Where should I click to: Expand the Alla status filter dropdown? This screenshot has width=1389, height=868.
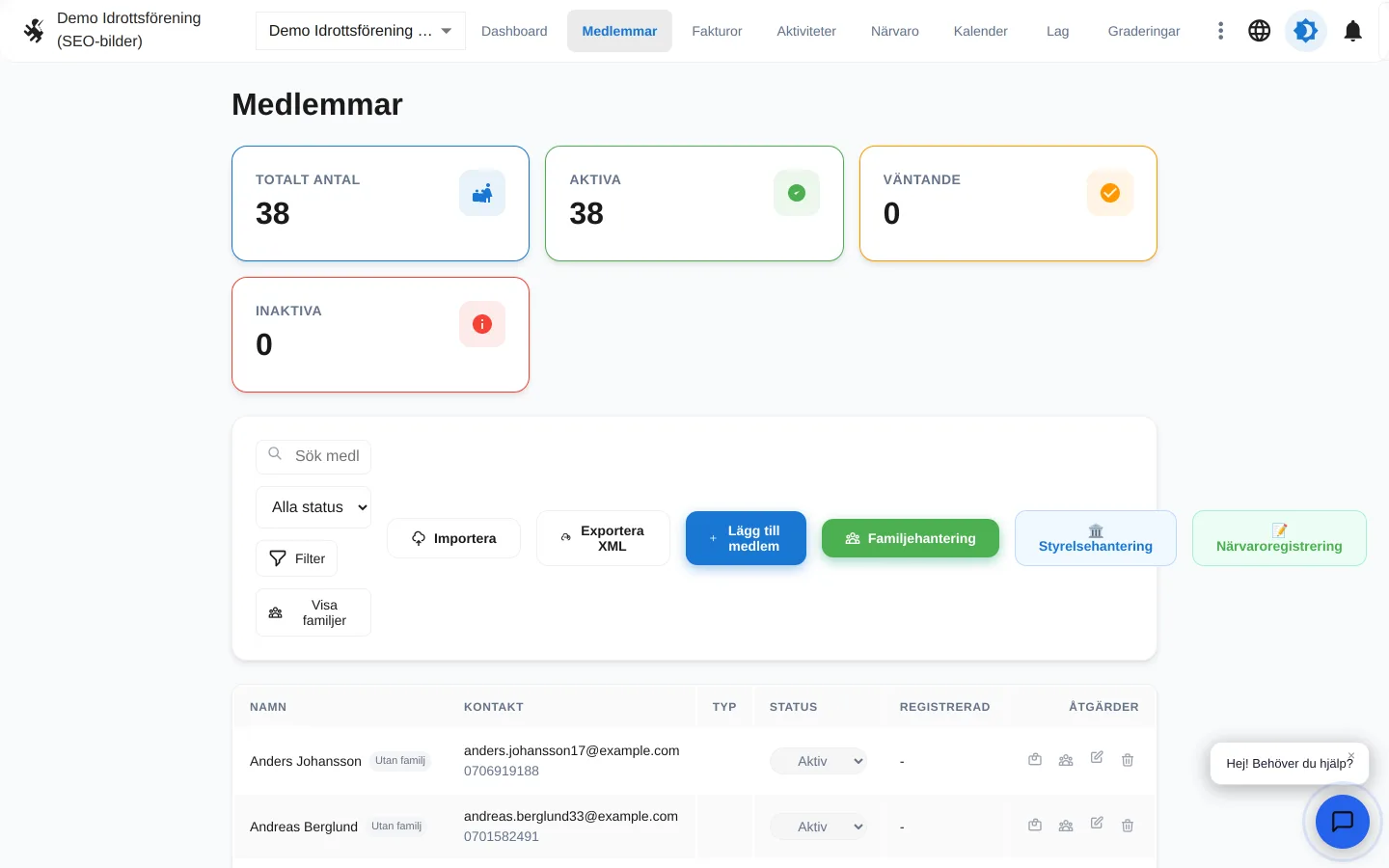pyautogui.click(x=313, y=507)
